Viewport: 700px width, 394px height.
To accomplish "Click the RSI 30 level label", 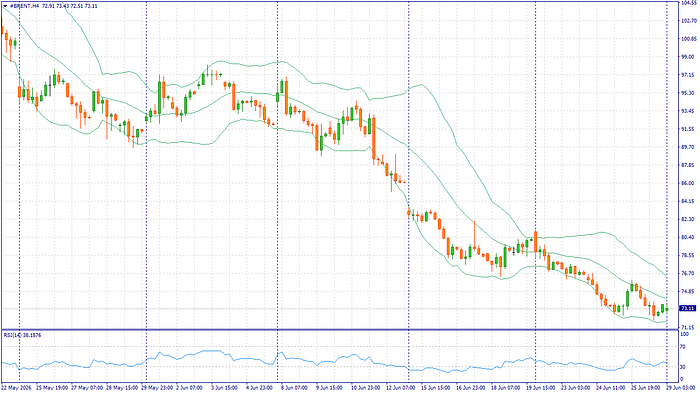I will pos(683,367).
